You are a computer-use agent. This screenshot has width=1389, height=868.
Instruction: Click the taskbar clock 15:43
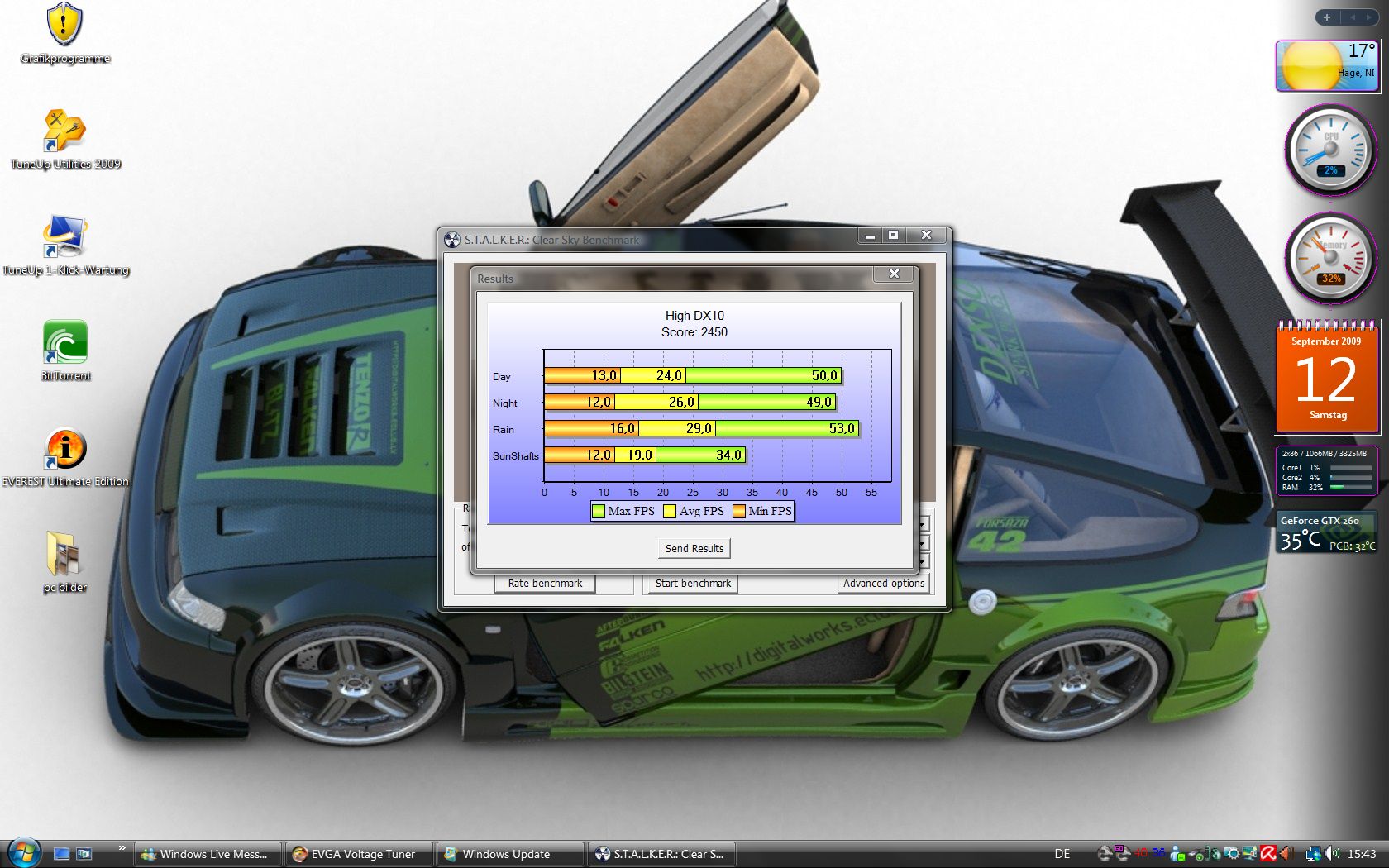(x=1362, y=854)
